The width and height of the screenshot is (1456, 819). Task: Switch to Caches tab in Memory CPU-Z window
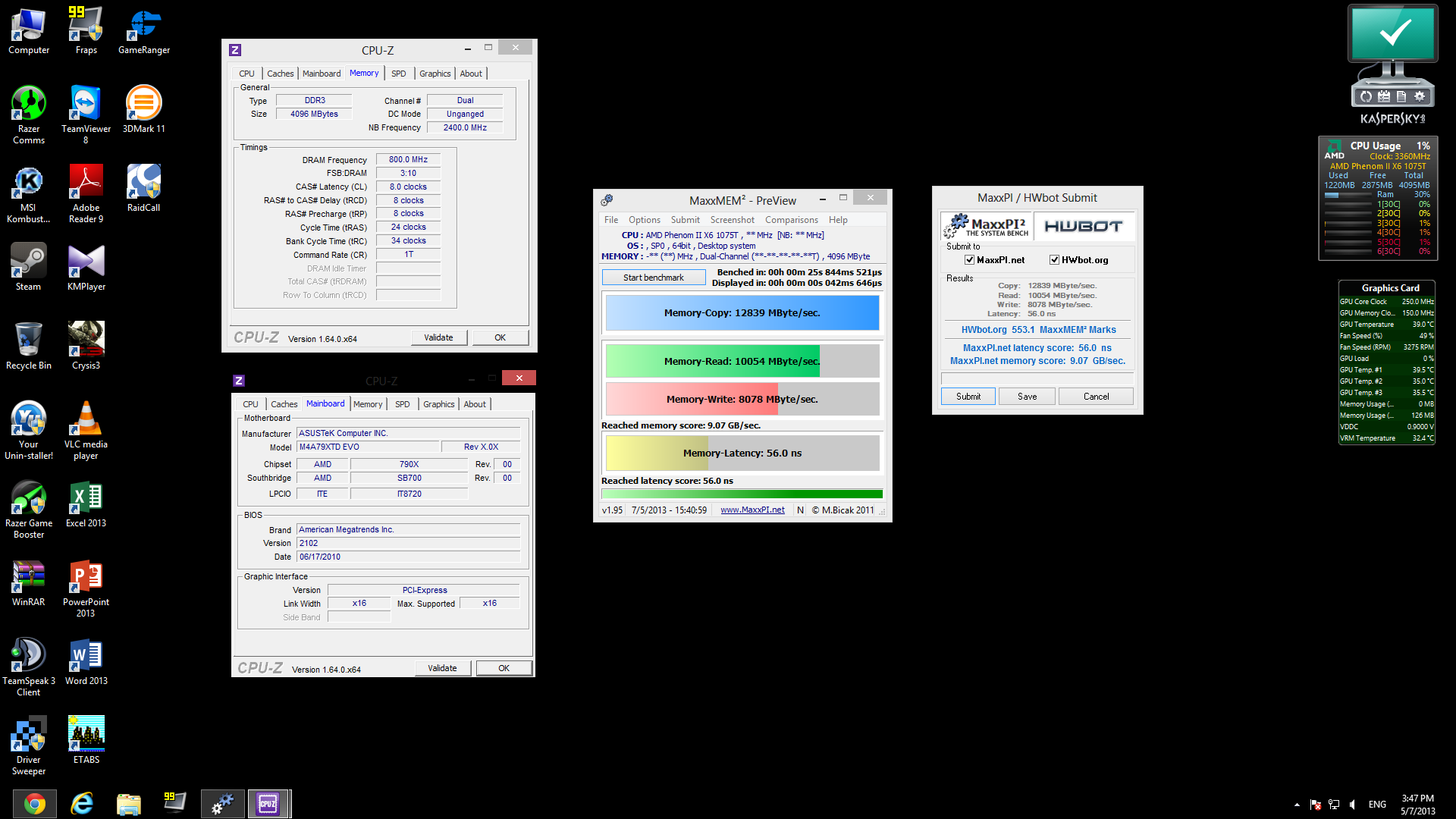280,74
